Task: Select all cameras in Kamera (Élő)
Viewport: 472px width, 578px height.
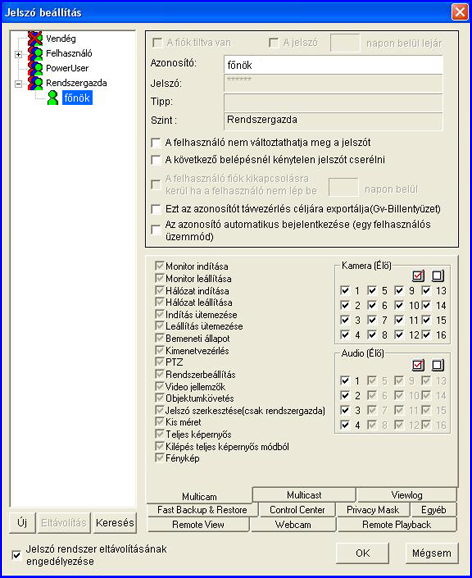Action: 418,276
